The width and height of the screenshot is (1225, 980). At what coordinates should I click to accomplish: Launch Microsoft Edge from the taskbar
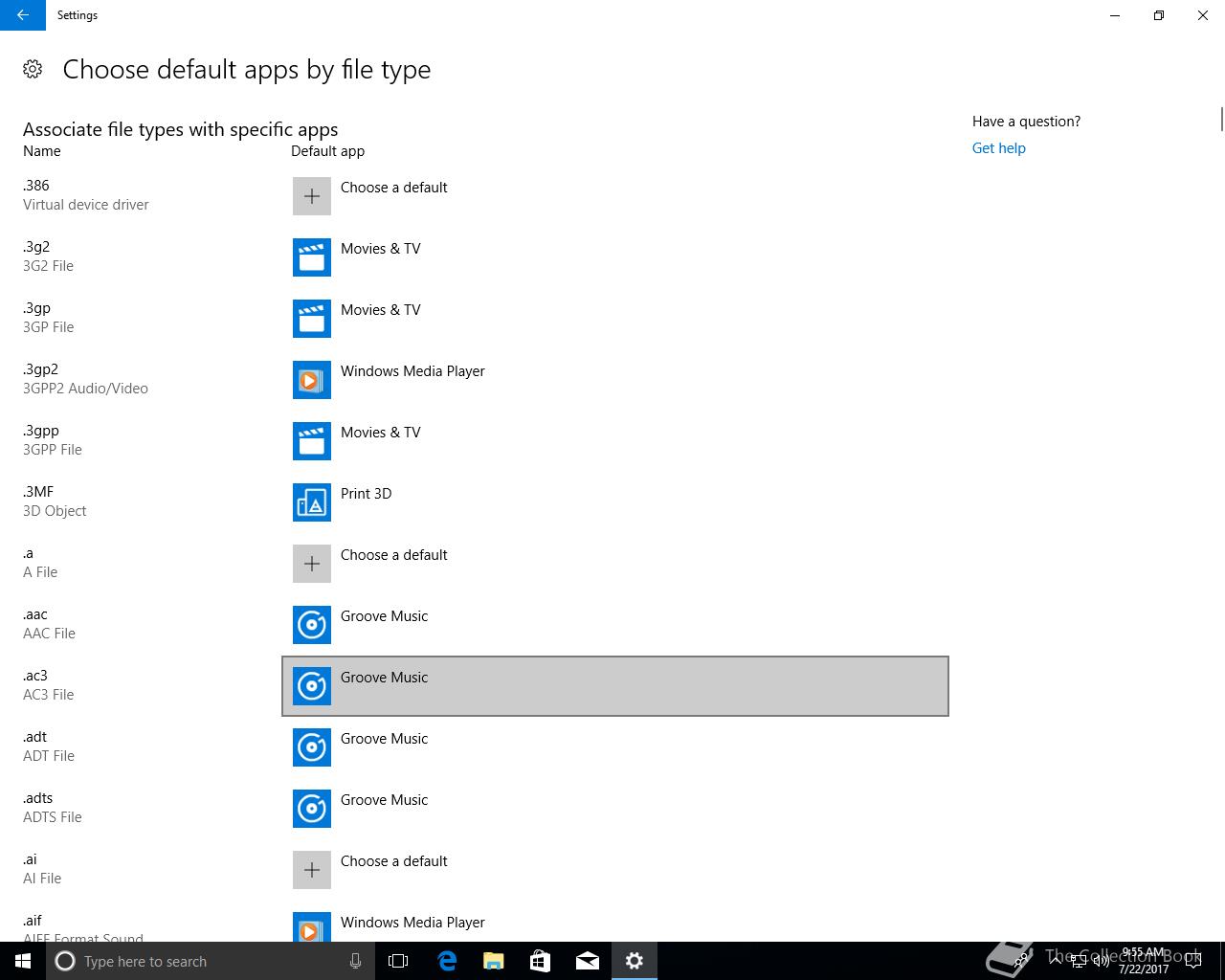click(x=447, y=961)
